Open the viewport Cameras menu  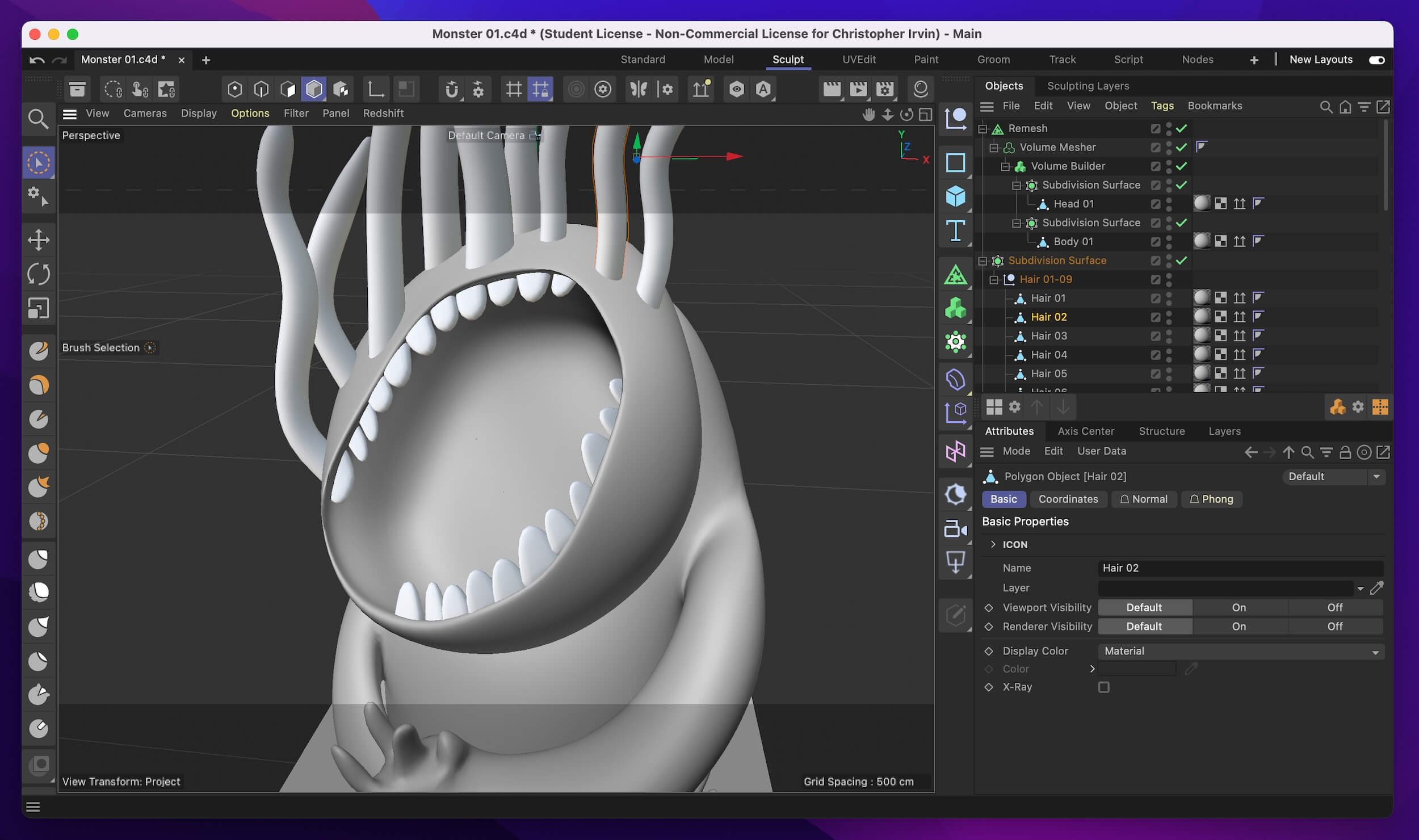145,114
